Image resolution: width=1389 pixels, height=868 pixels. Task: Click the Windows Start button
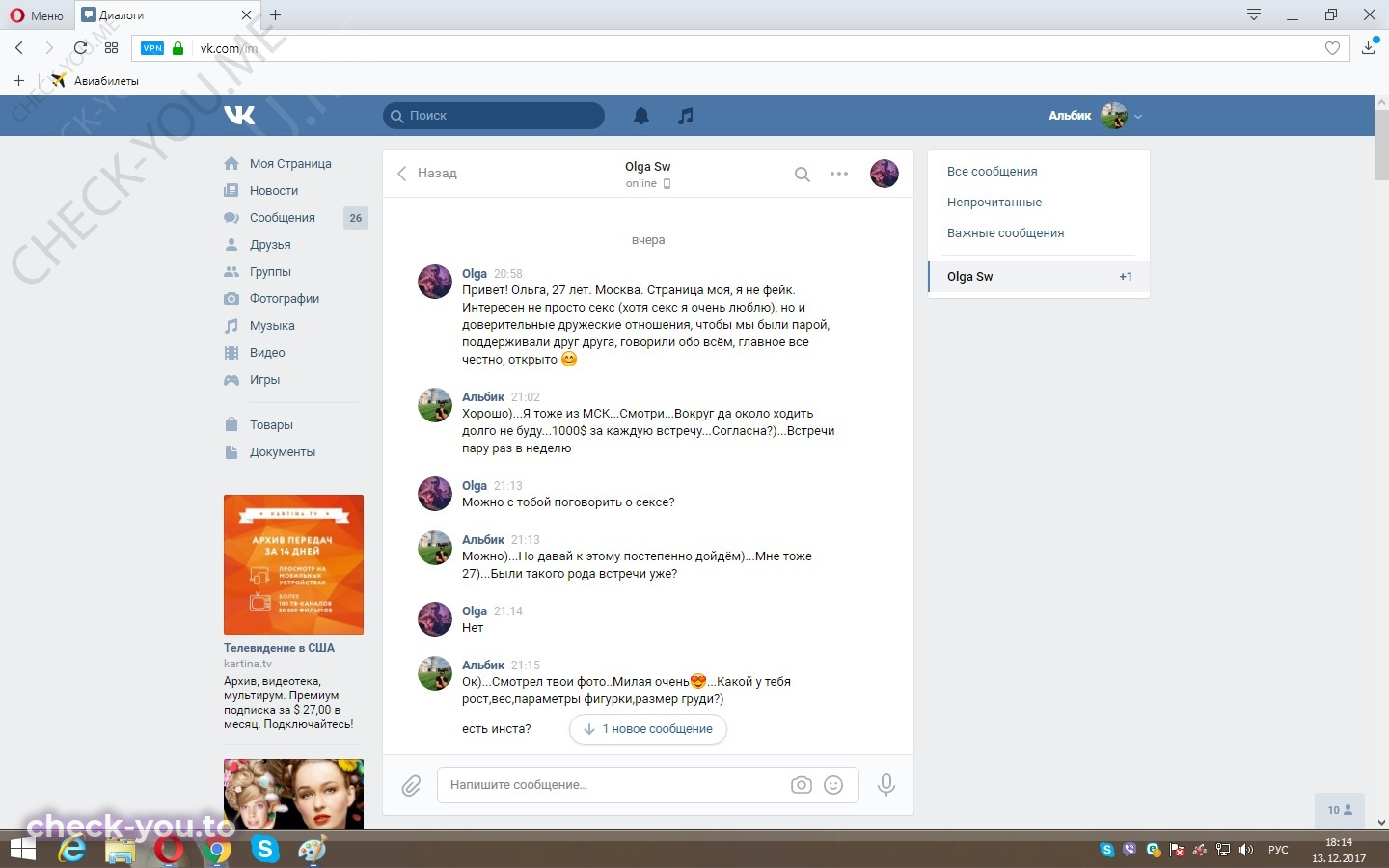tap(22, 850)
